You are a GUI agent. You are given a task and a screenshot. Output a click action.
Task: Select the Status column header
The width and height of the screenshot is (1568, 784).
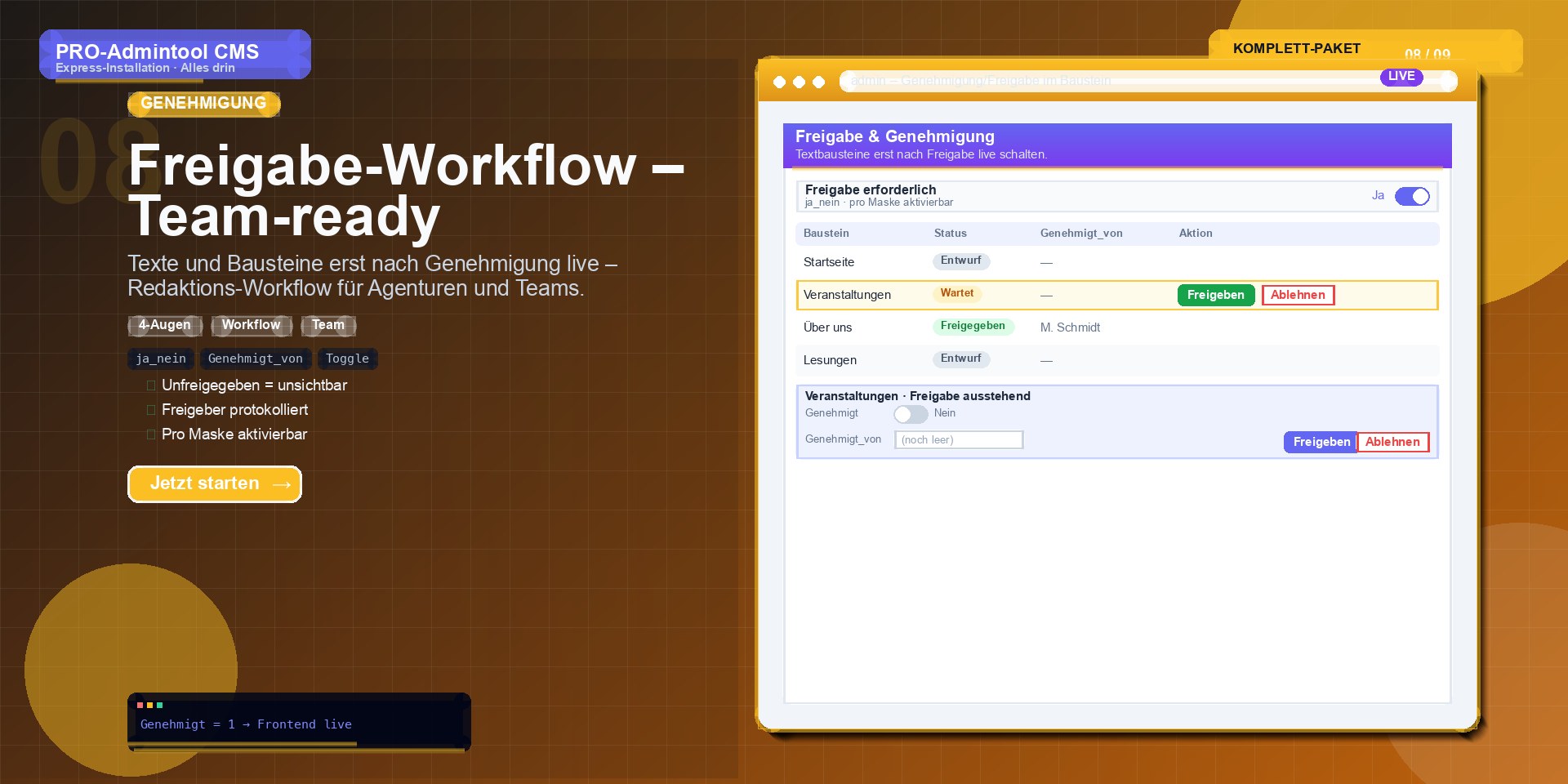pos(951,234)
